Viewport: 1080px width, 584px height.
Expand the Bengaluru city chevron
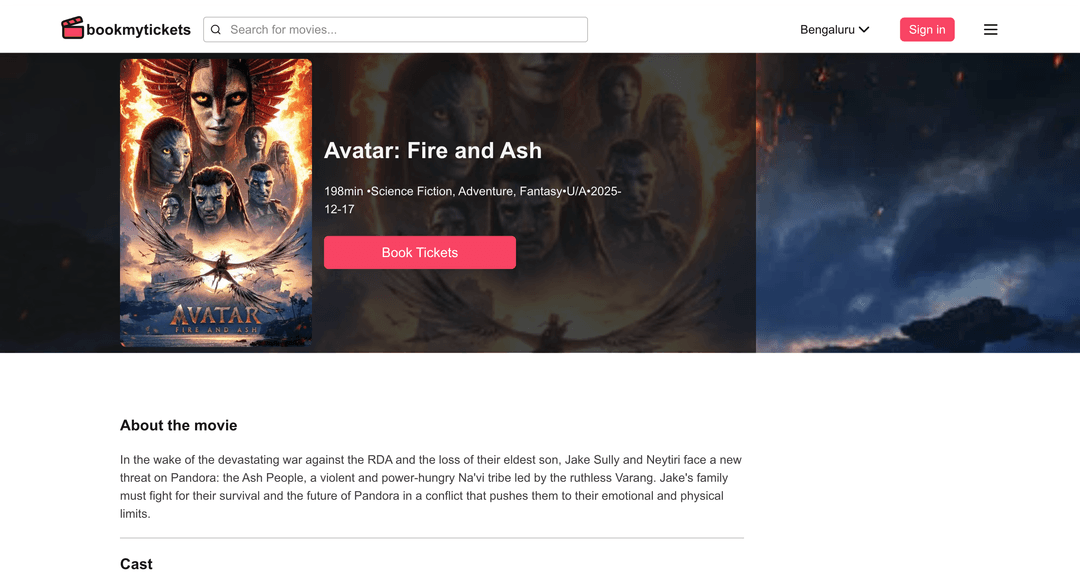point(864,30)
